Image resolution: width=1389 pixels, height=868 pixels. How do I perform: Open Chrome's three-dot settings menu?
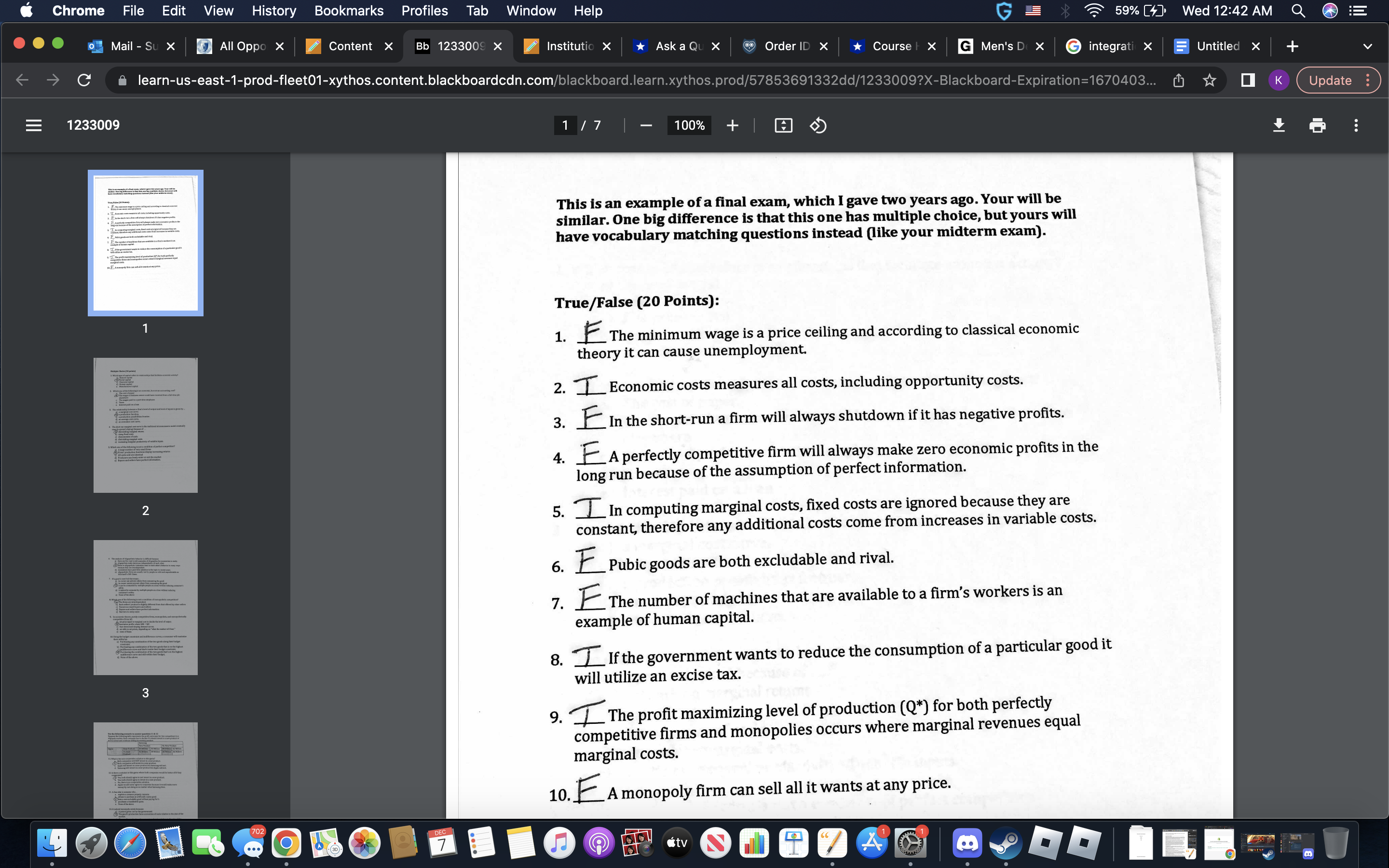coord(1369,80)
